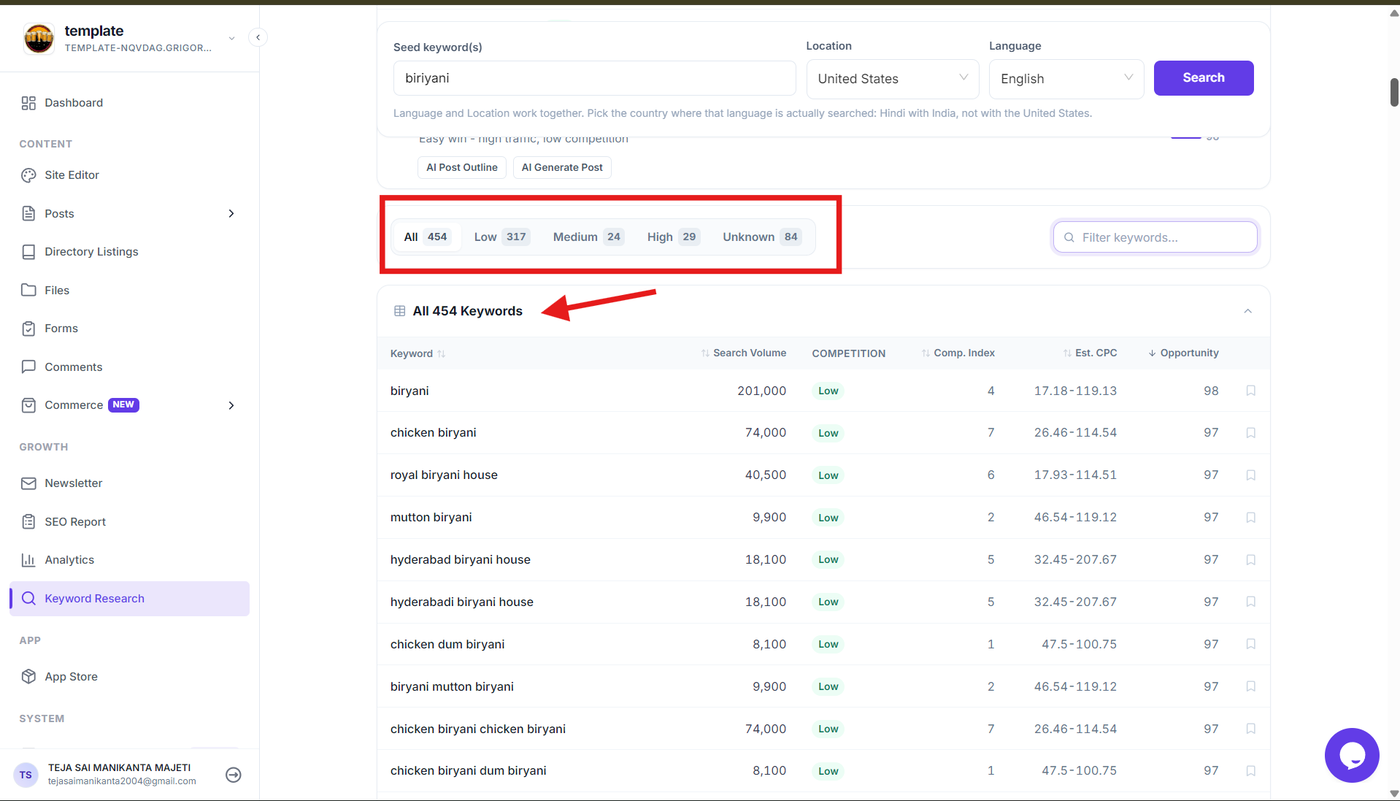Select the High 29 filter tab

click(673, 237)
